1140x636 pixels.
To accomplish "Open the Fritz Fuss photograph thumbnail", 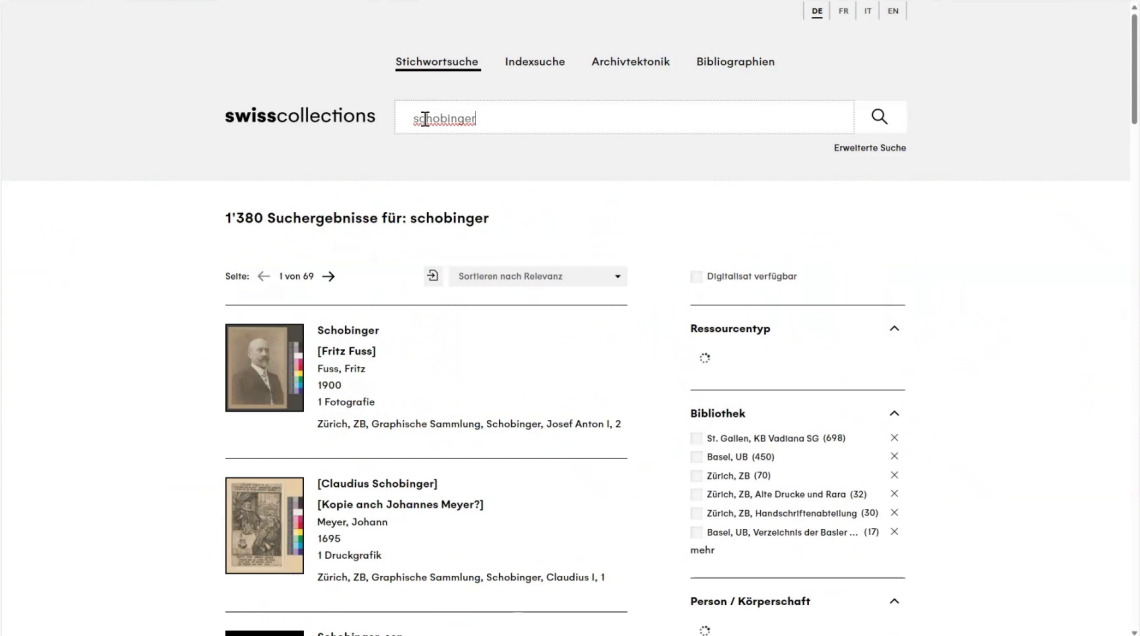I will coord(264,368).
